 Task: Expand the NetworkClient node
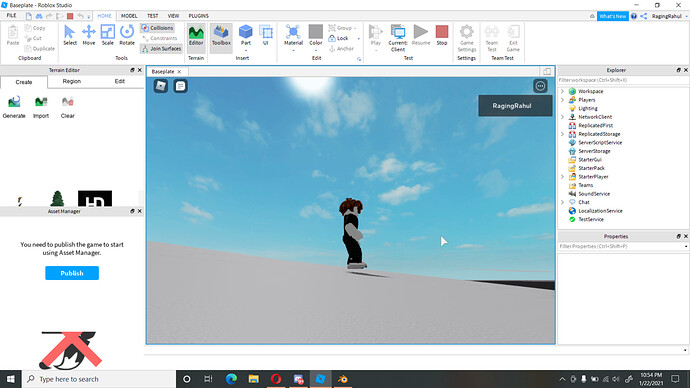tap(562, 117)
